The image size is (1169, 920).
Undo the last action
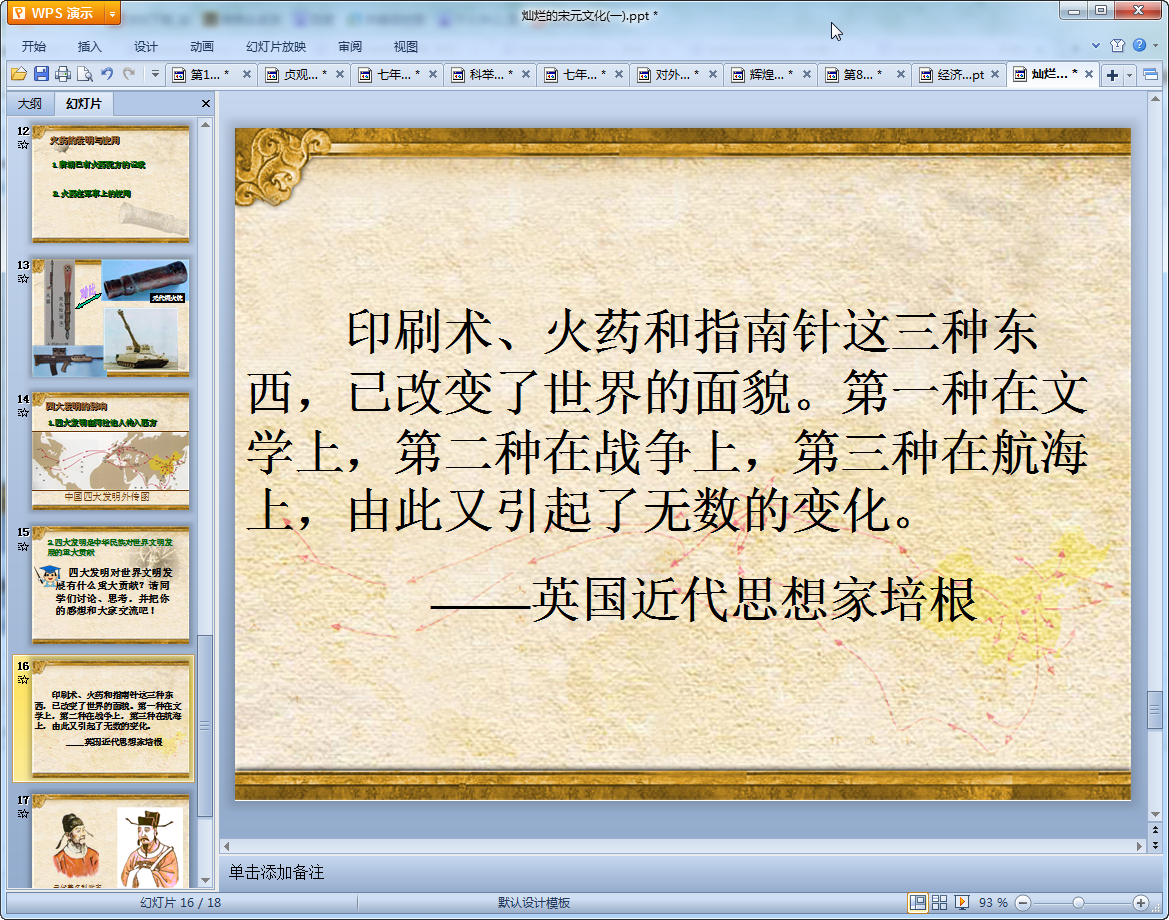coord(107,74)
